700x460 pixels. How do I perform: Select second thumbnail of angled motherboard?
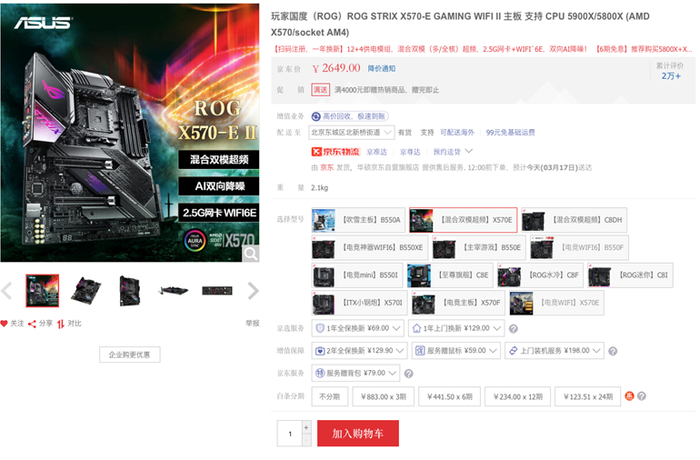tap(86, 291)
